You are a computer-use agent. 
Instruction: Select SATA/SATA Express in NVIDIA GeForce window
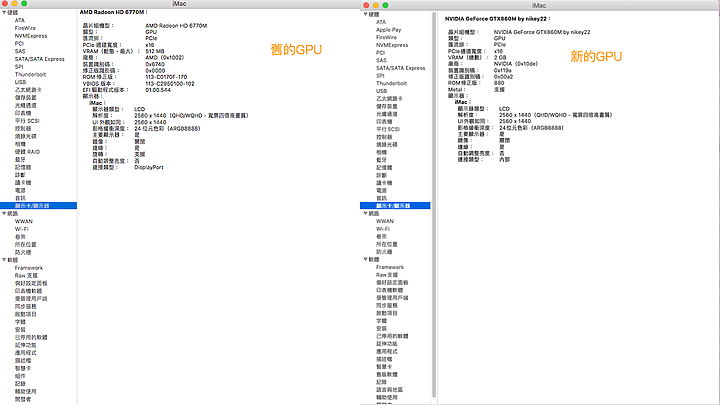(x=400, y=68)
